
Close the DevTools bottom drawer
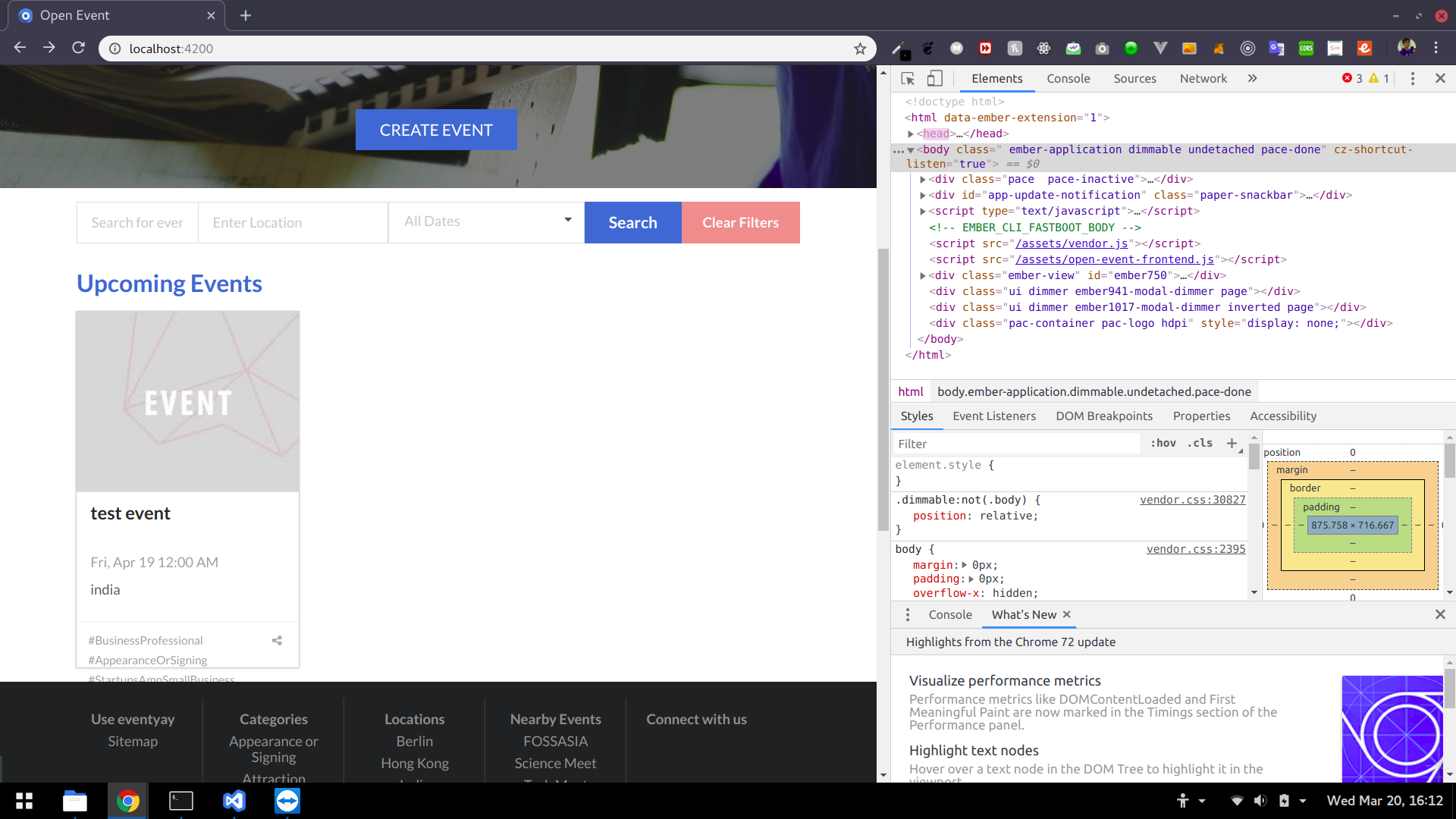pos(1440,614)
